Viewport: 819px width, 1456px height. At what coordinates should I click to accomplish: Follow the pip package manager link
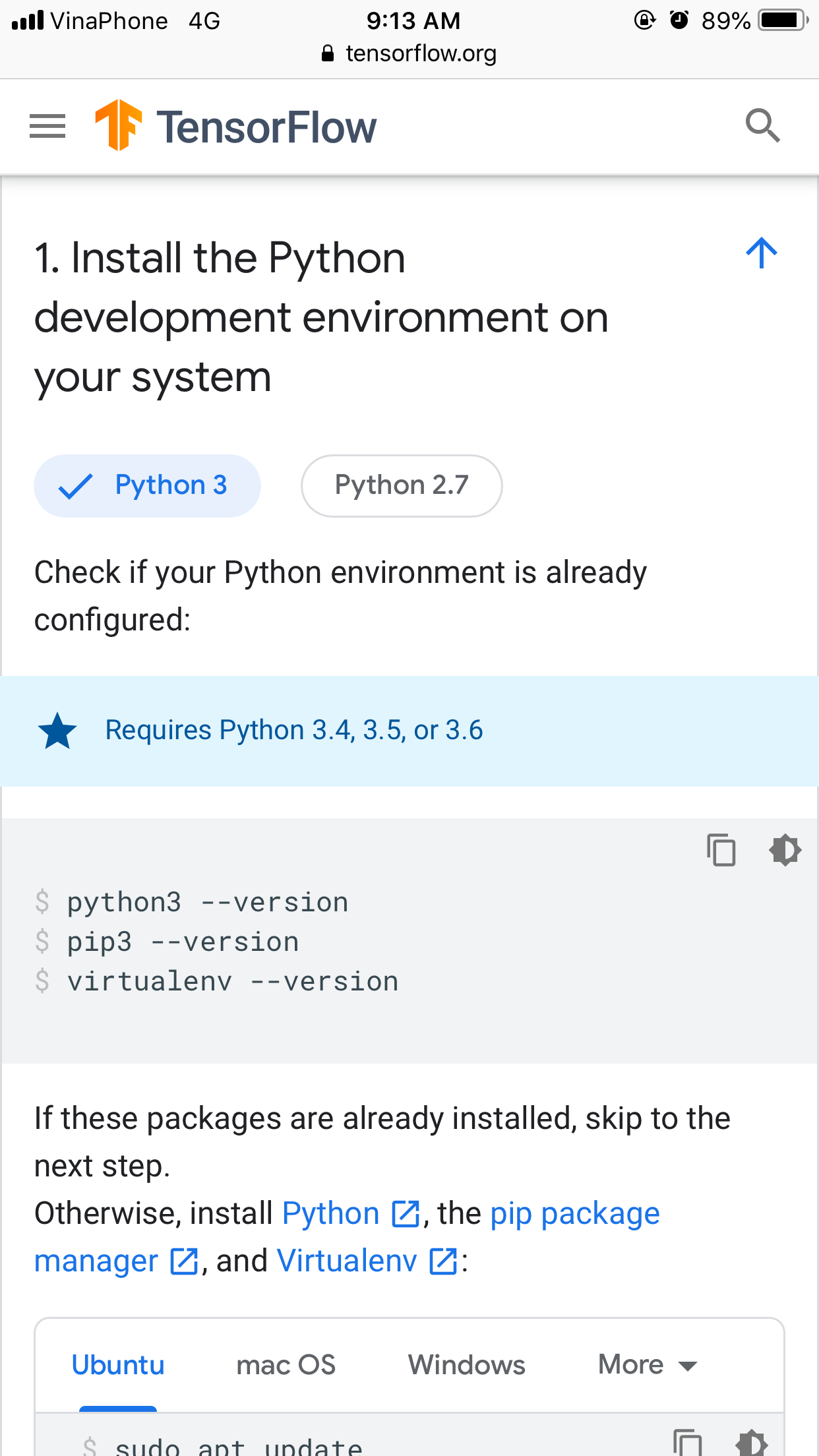574,1213
